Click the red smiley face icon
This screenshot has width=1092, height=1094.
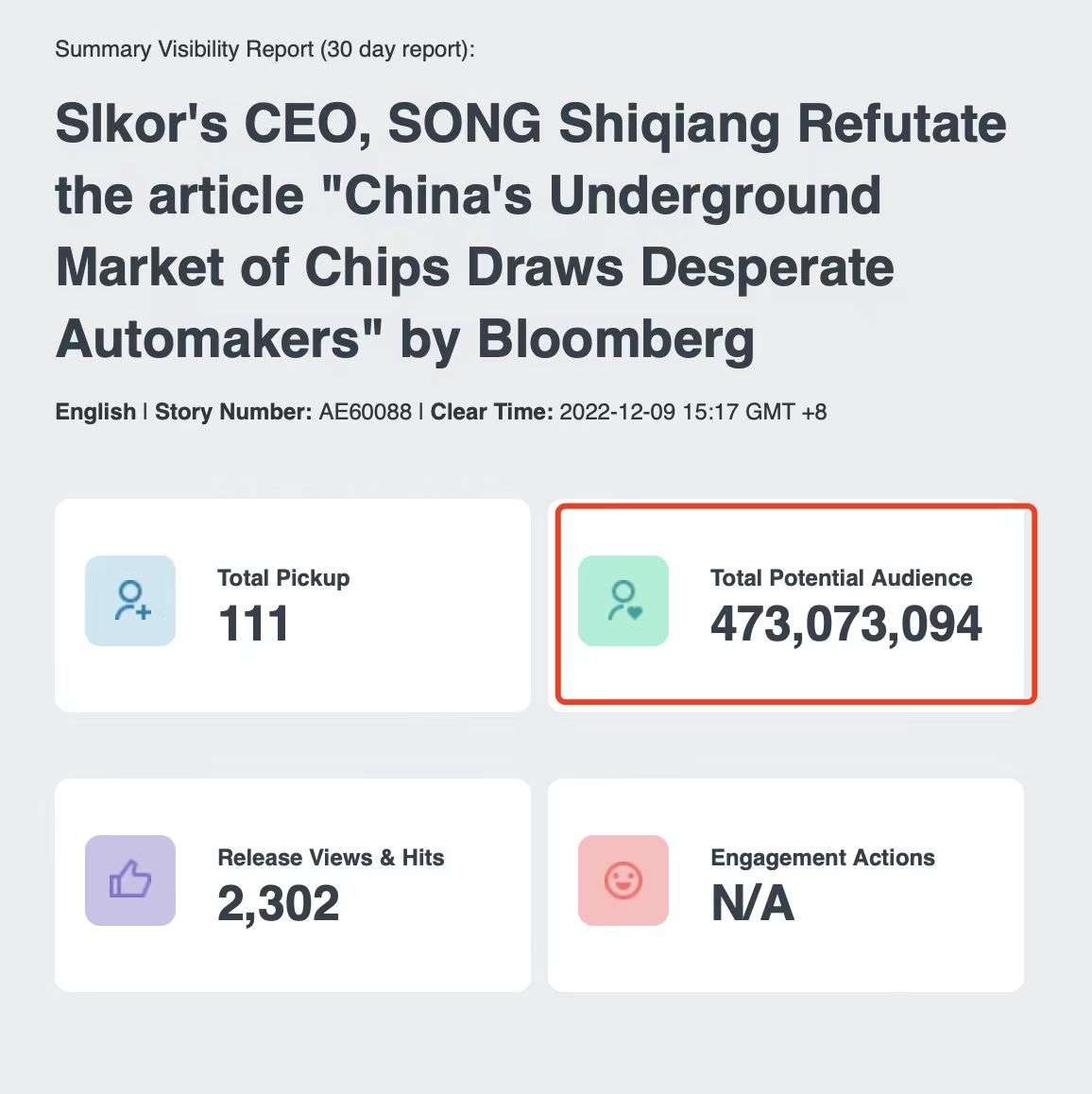(623, 880)
